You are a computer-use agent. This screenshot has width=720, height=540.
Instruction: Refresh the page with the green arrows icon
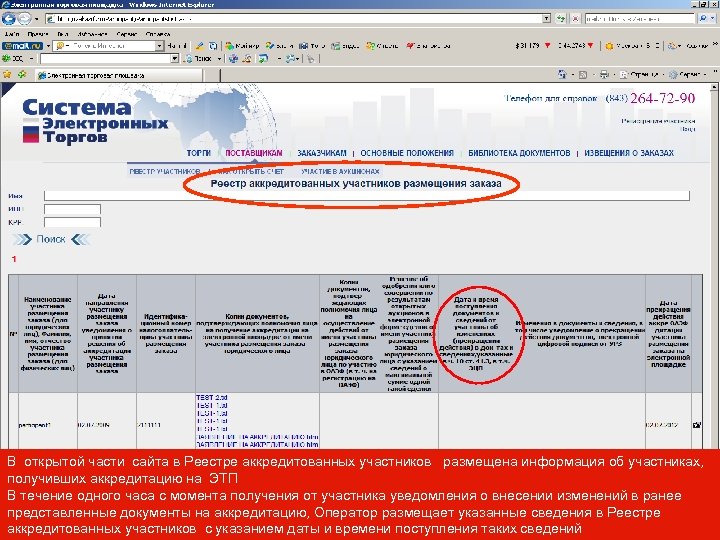(561, 19)
